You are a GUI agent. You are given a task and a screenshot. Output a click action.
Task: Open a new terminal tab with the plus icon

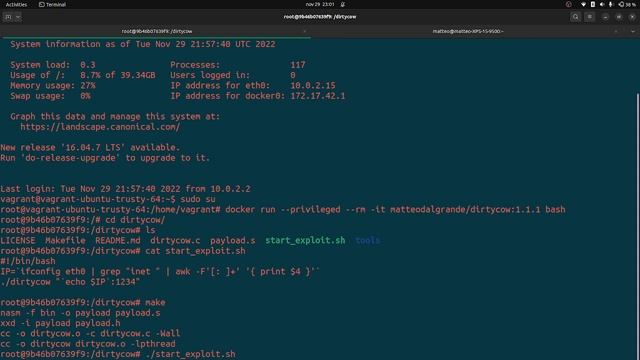tap(8, 17)
